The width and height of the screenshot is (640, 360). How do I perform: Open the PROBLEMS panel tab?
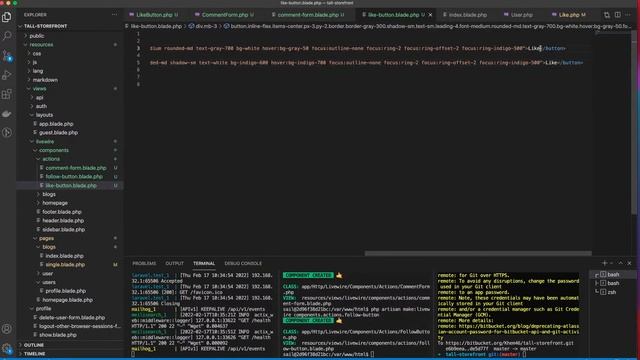point(144,264)
